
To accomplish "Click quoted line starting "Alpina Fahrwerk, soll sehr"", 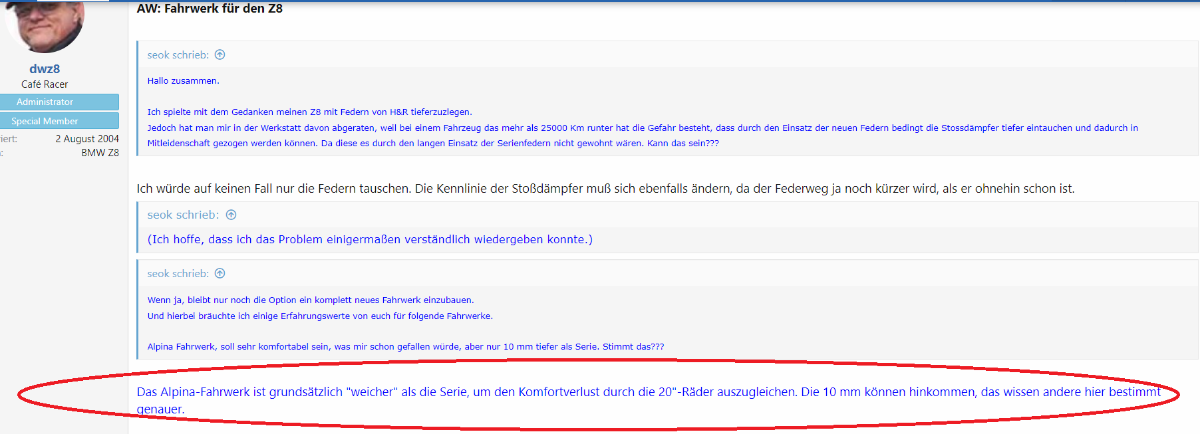I will [x=405, y=346].
